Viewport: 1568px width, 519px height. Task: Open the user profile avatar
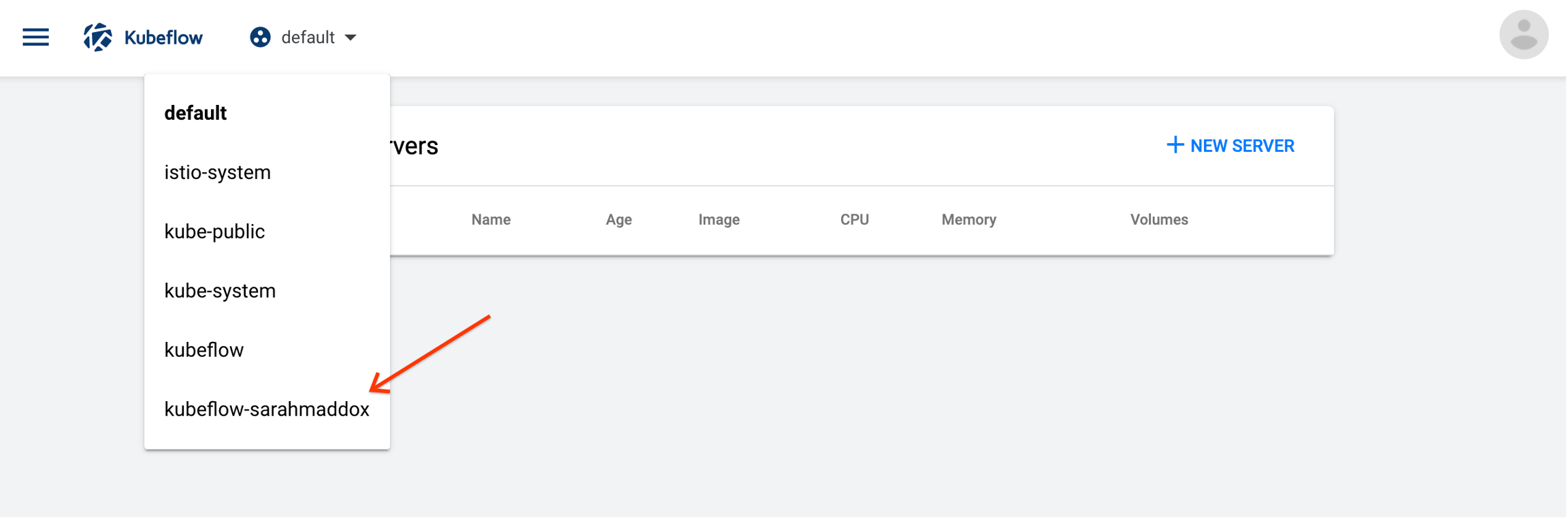1523,35
